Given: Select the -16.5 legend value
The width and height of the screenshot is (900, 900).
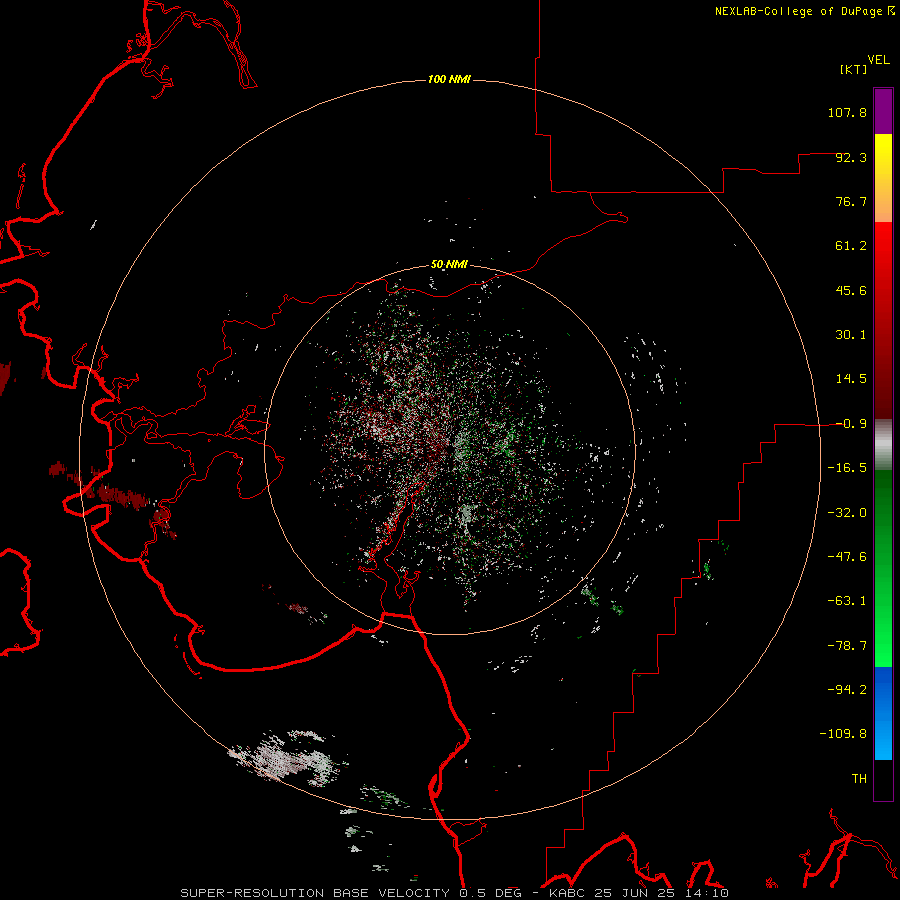Looking at the screenshot, I should [847, 468].
